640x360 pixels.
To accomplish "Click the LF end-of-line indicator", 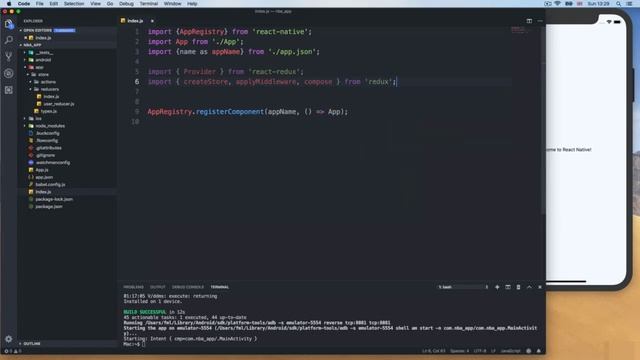I will [493, 351].
